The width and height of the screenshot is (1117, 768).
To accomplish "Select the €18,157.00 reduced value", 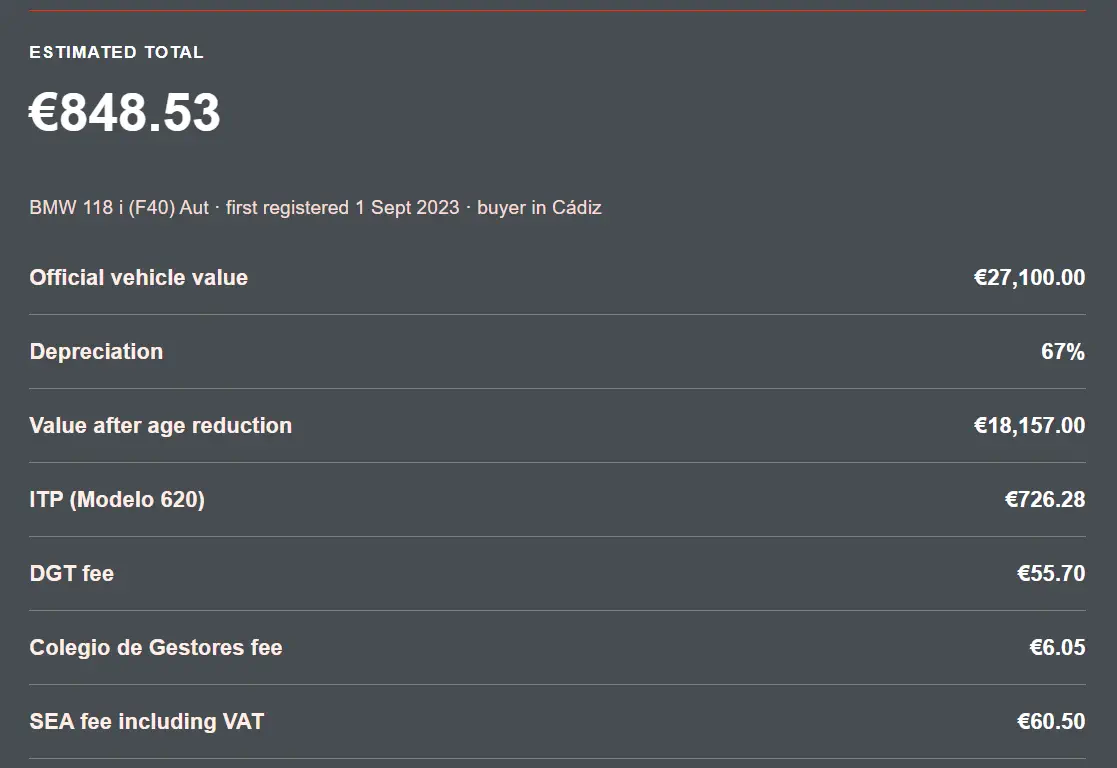I will [1029, 425].
